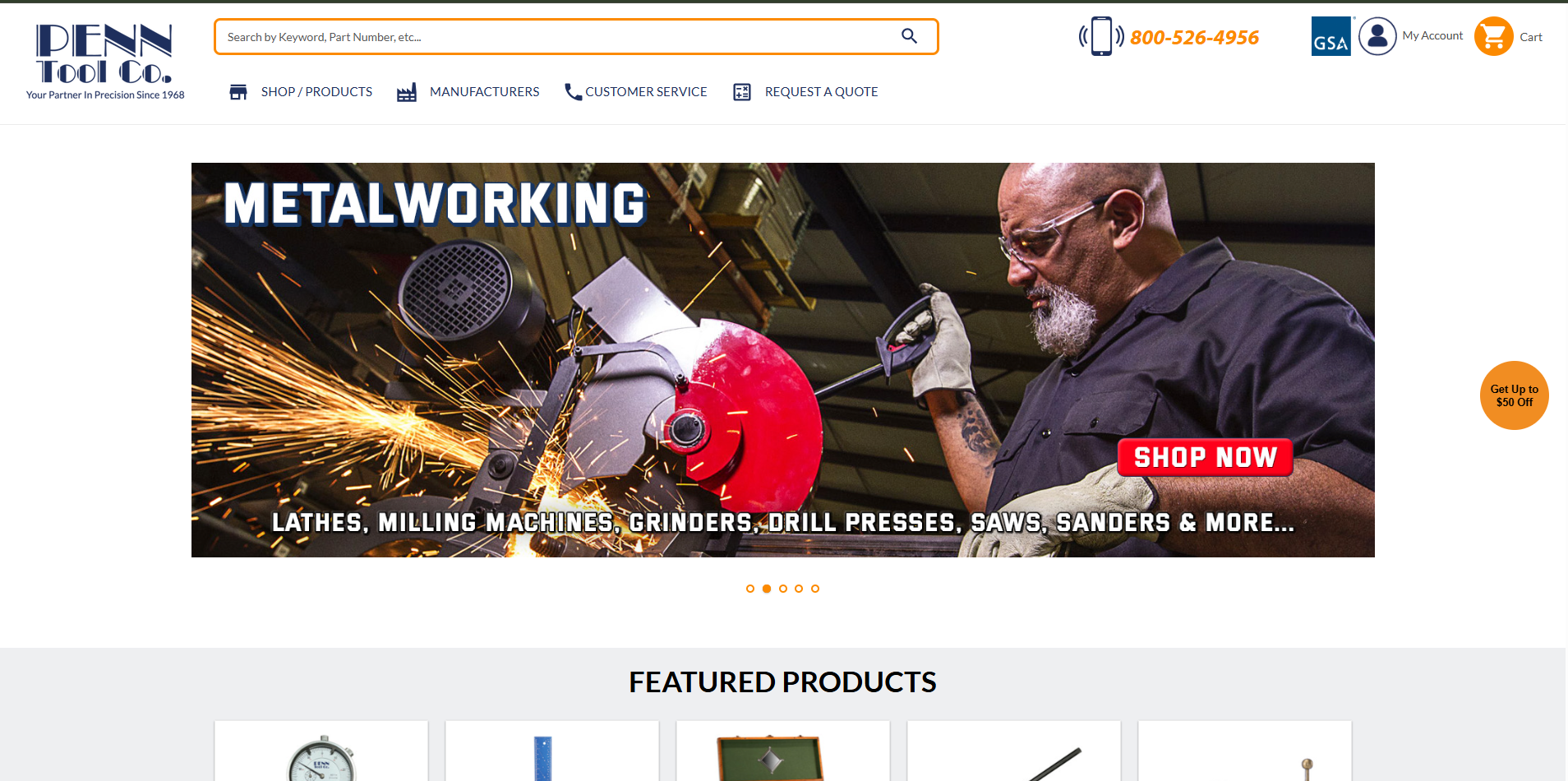Focus the keyword search input field
Image resolution: width=1568 pixels, height=781 pixels.
coord(559,37)
